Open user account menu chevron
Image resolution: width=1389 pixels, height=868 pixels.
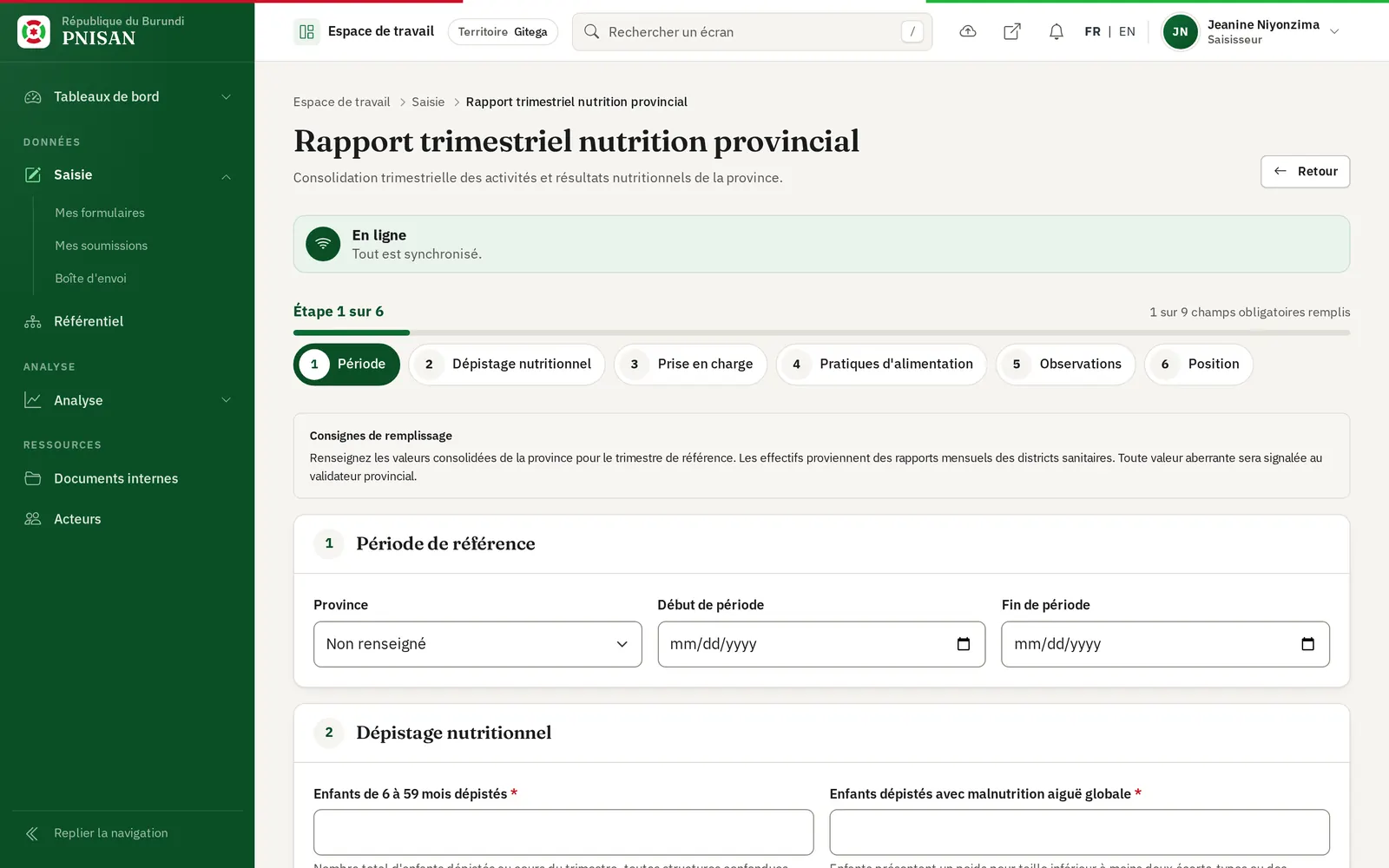(1335, 32)
